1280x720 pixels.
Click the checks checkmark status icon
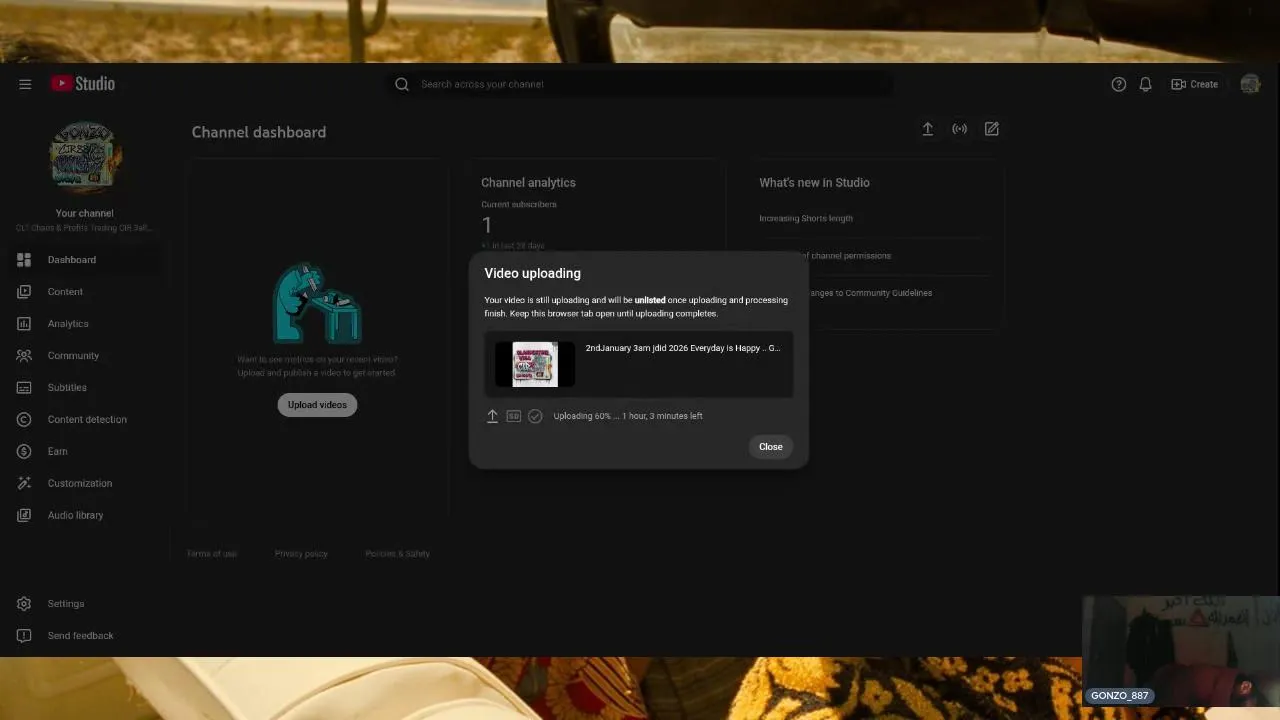tap(535, 416)
